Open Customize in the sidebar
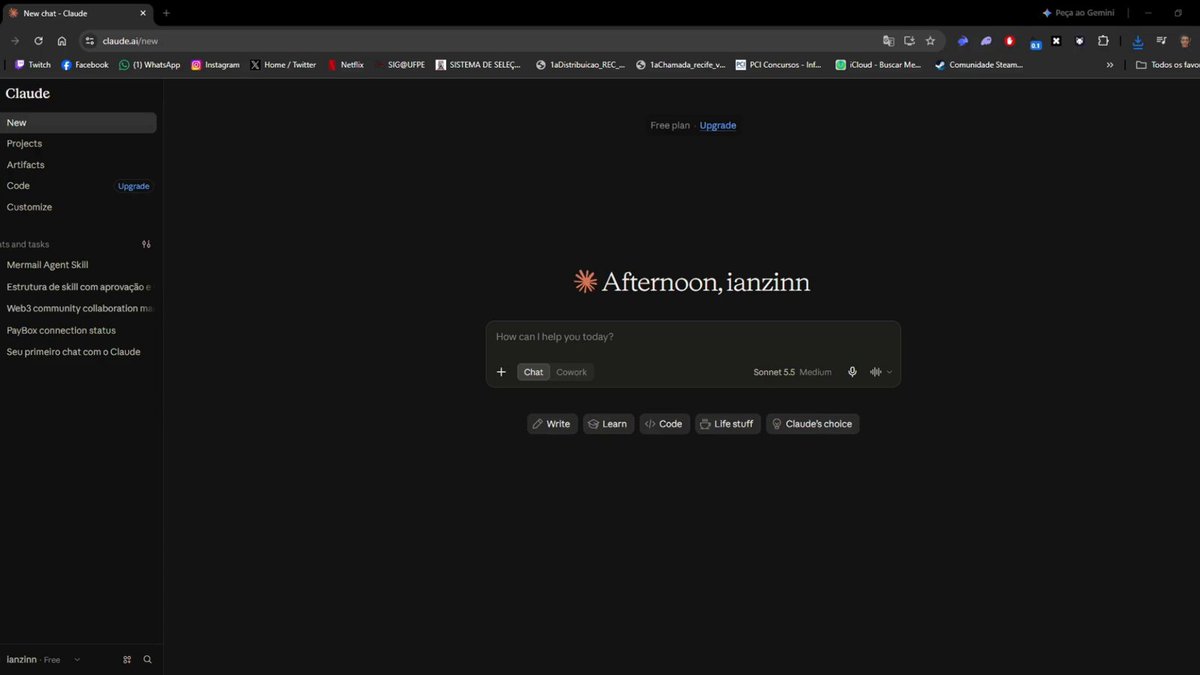The width and height of the screenshot is (1200, 675). 79,207
